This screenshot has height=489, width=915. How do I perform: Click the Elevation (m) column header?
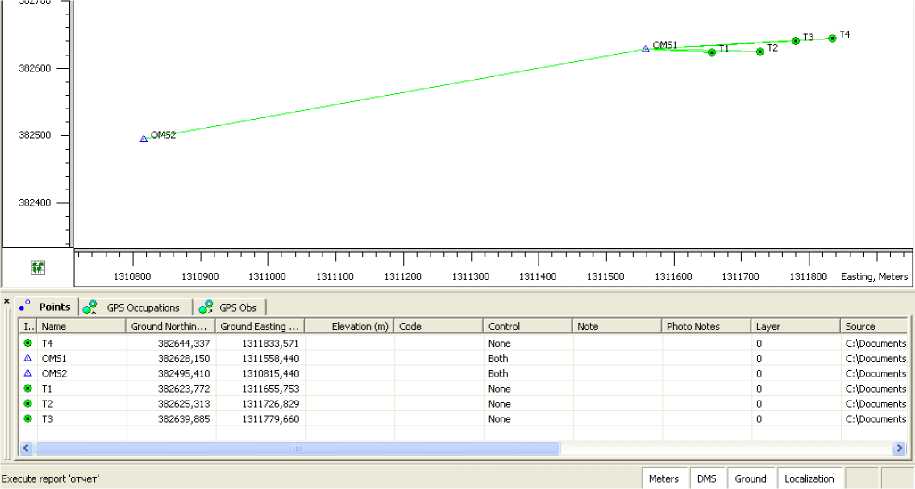tap(350, 326)
